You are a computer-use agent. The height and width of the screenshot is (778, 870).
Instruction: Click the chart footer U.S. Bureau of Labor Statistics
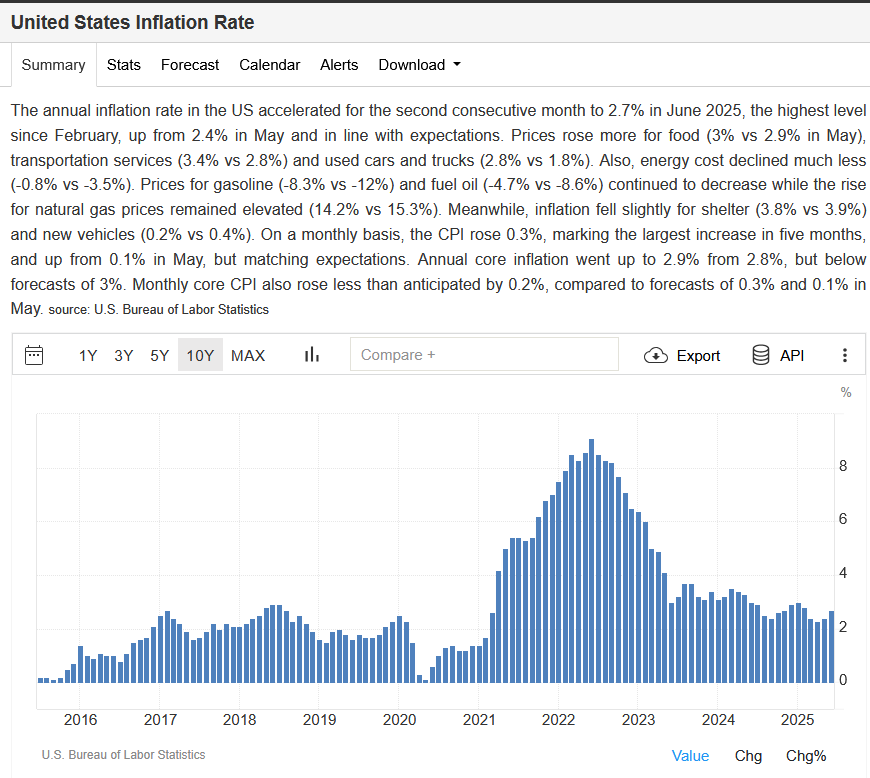pyautogui.click(x=123, y=755)
